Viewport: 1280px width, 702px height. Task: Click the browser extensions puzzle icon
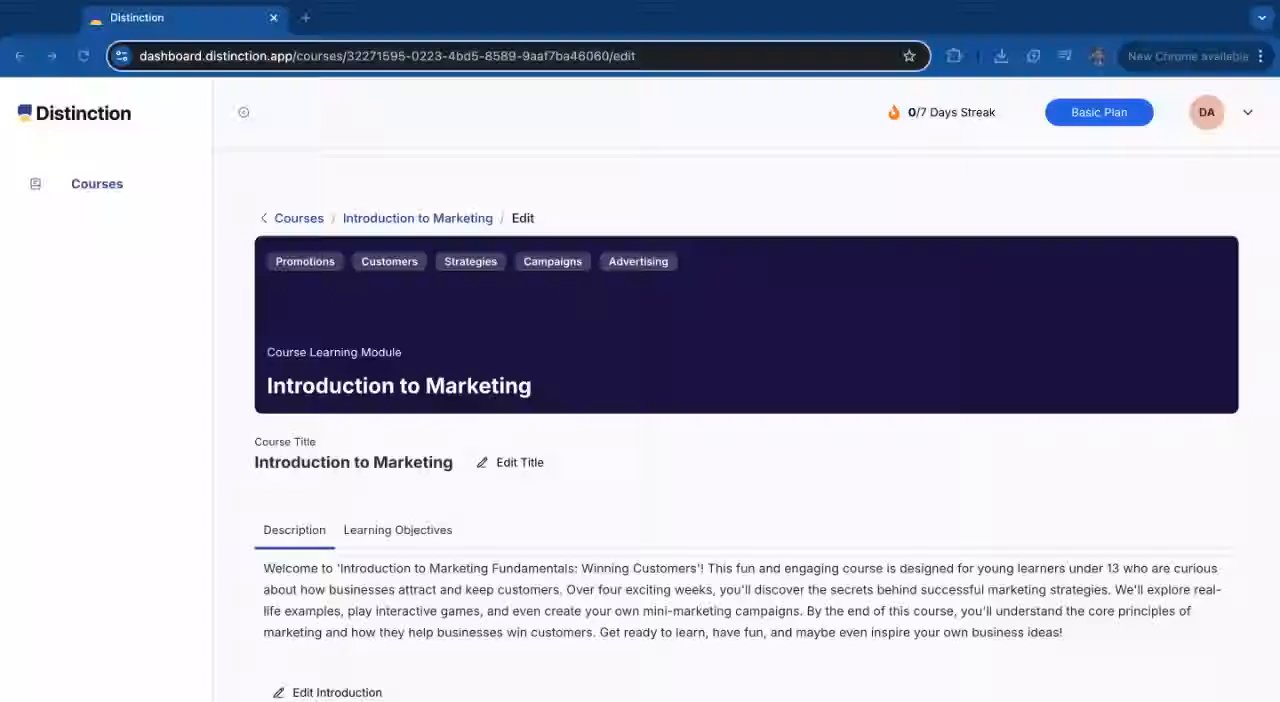coord(954,56)
